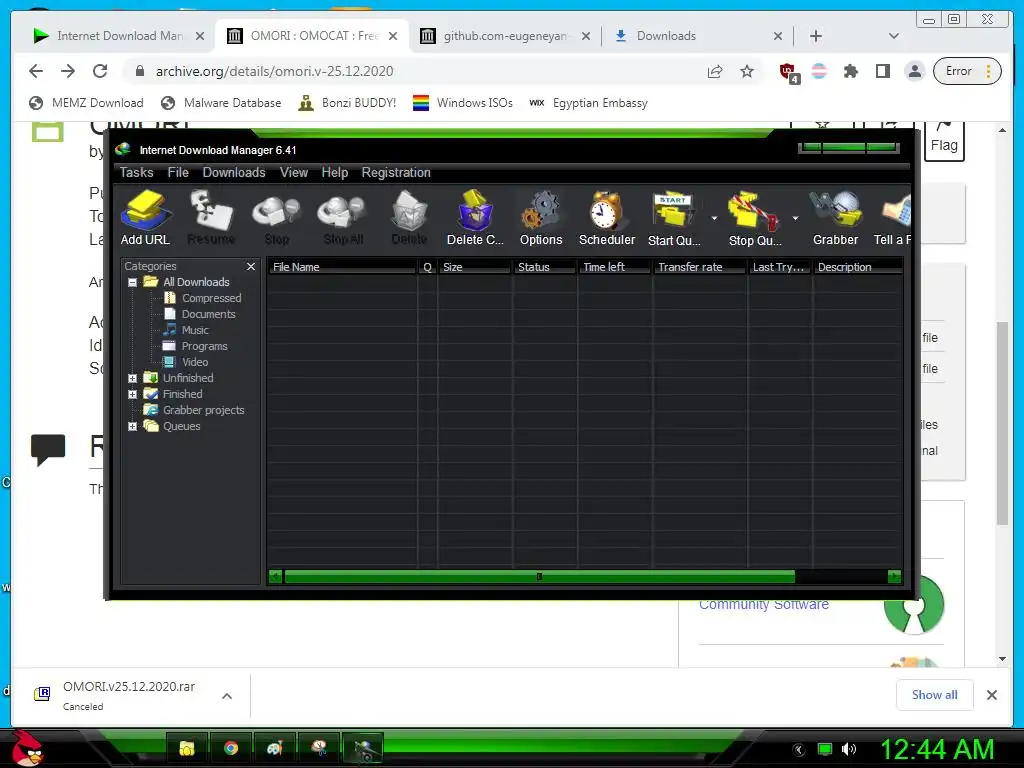Viewport: 1024px width, 768px height.
Task: Open the Chrome profile avatar
Action: pyautogui.click(x=914, y=71)
